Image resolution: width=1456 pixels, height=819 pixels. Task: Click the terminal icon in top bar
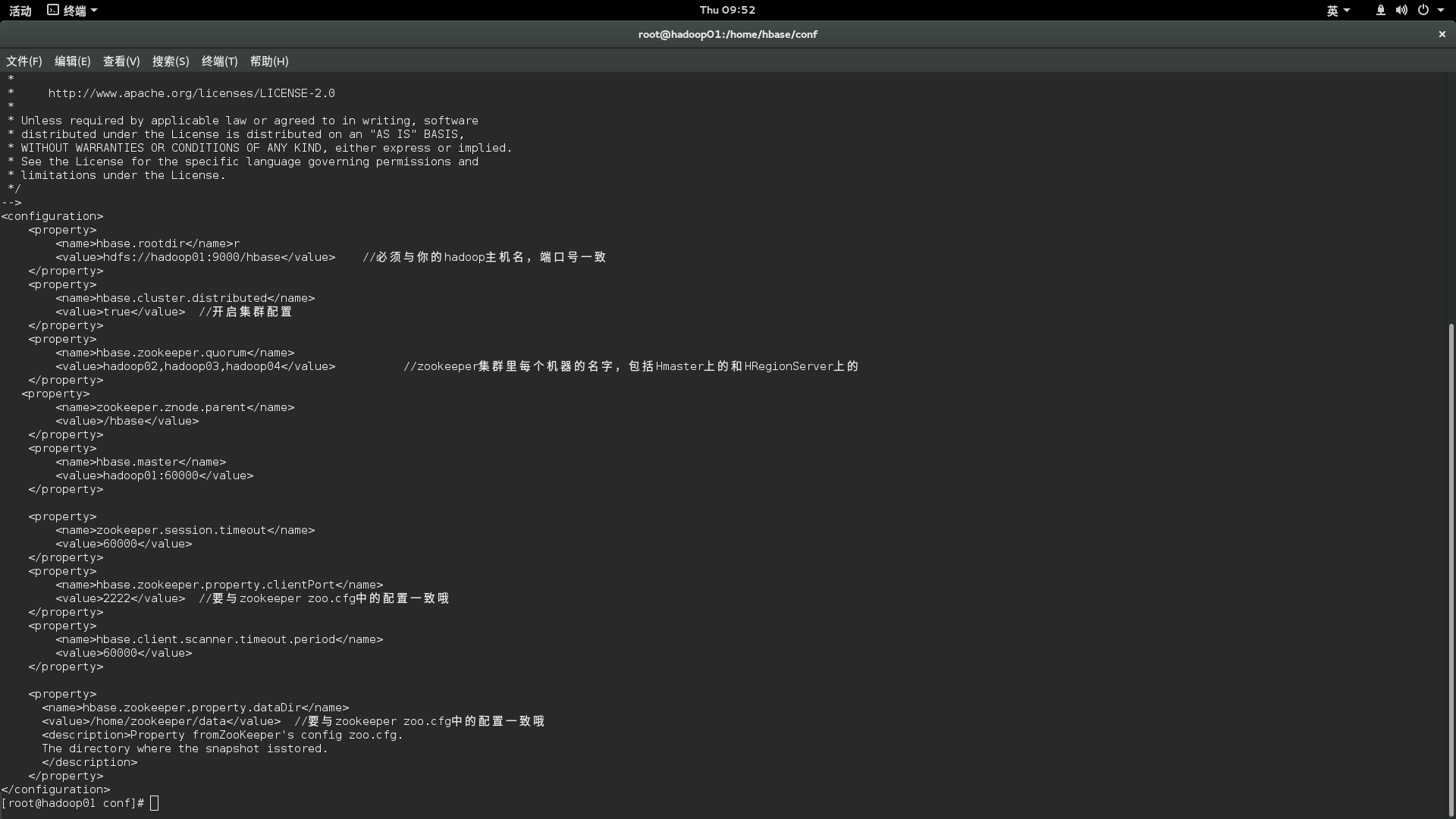point(52,10)
